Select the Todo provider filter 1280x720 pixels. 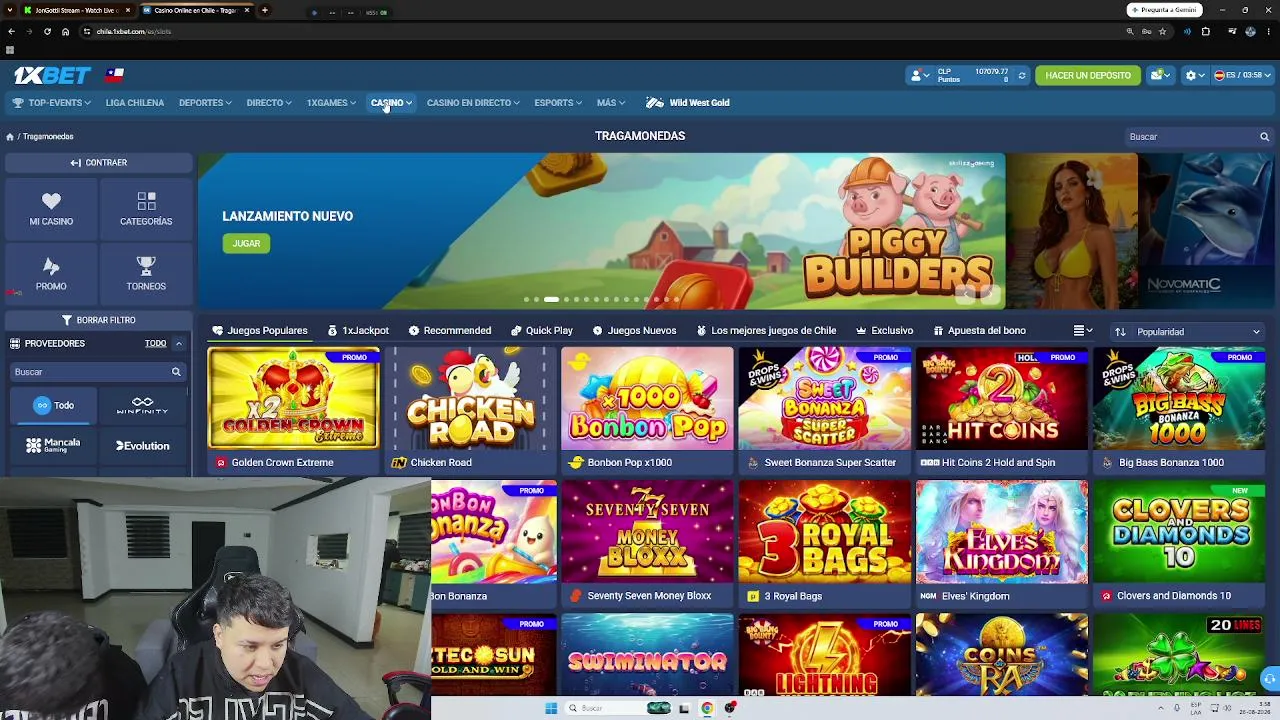point(54,406)
